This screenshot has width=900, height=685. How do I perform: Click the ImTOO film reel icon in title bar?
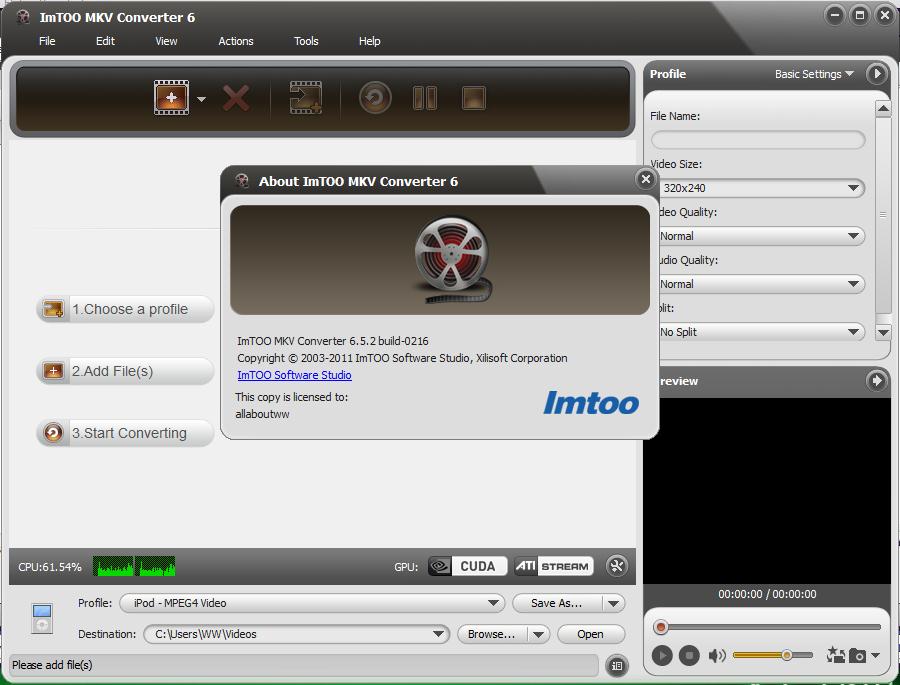coord(23,17)
